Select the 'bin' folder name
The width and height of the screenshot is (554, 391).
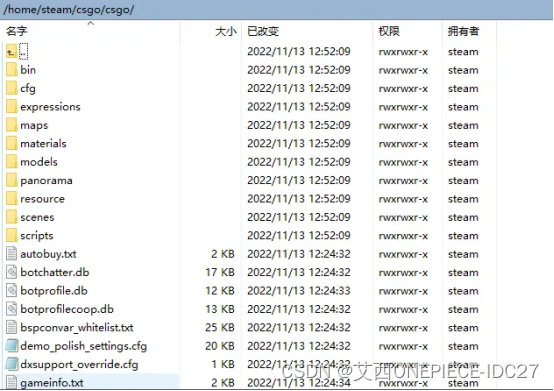pyautogui.click(x=28, y=70)
